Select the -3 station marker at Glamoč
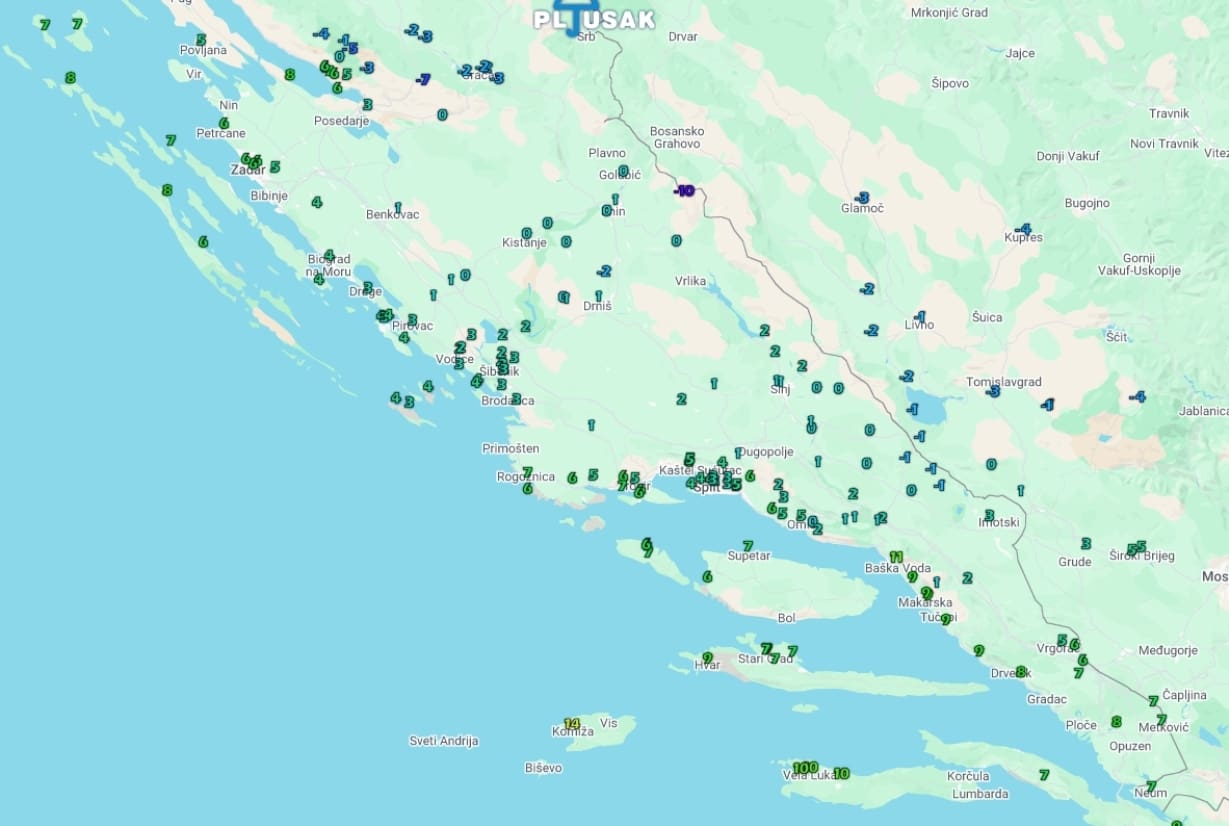 pos(863,197)
